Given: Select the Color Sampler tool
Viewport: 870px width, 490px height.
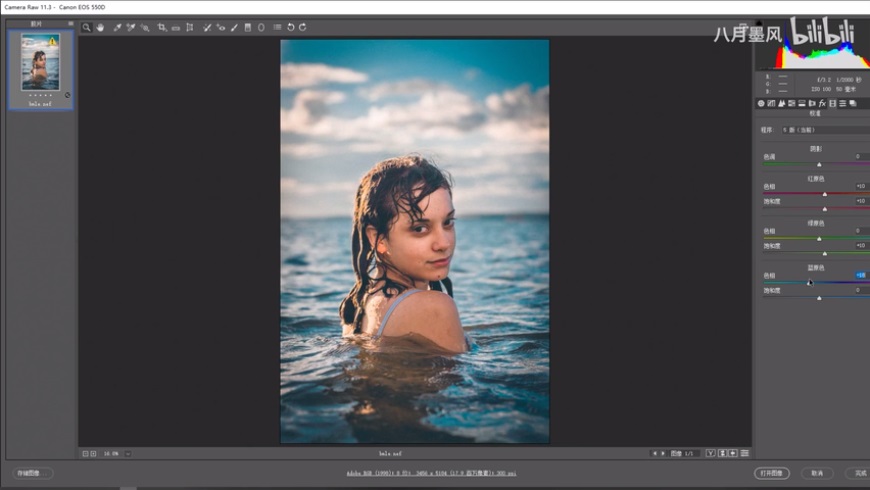Looking at the screenshot, I should [131, 27].
